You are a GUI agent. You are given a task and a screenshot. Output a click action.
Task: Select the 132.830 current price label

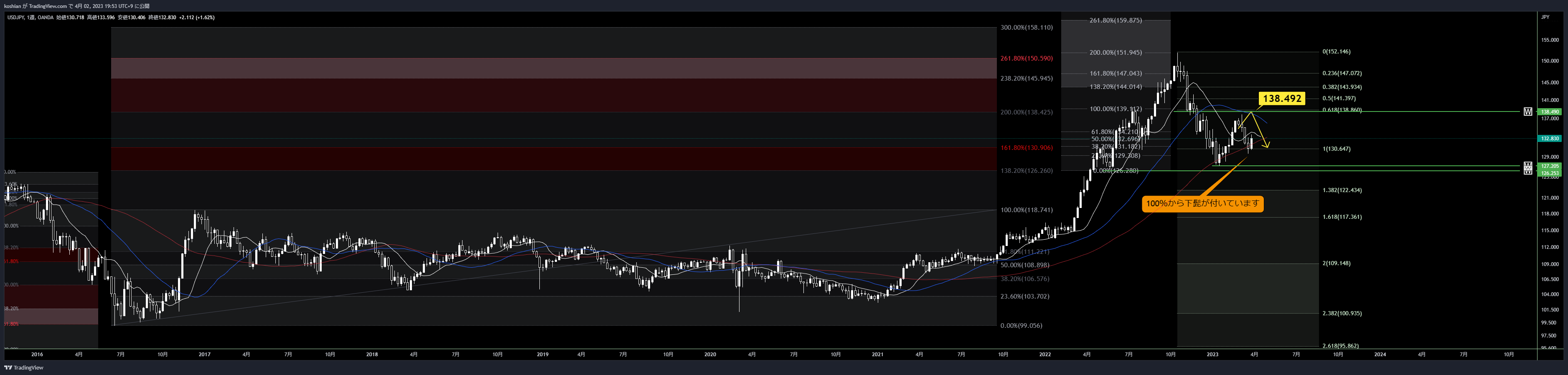(1550, 139)
